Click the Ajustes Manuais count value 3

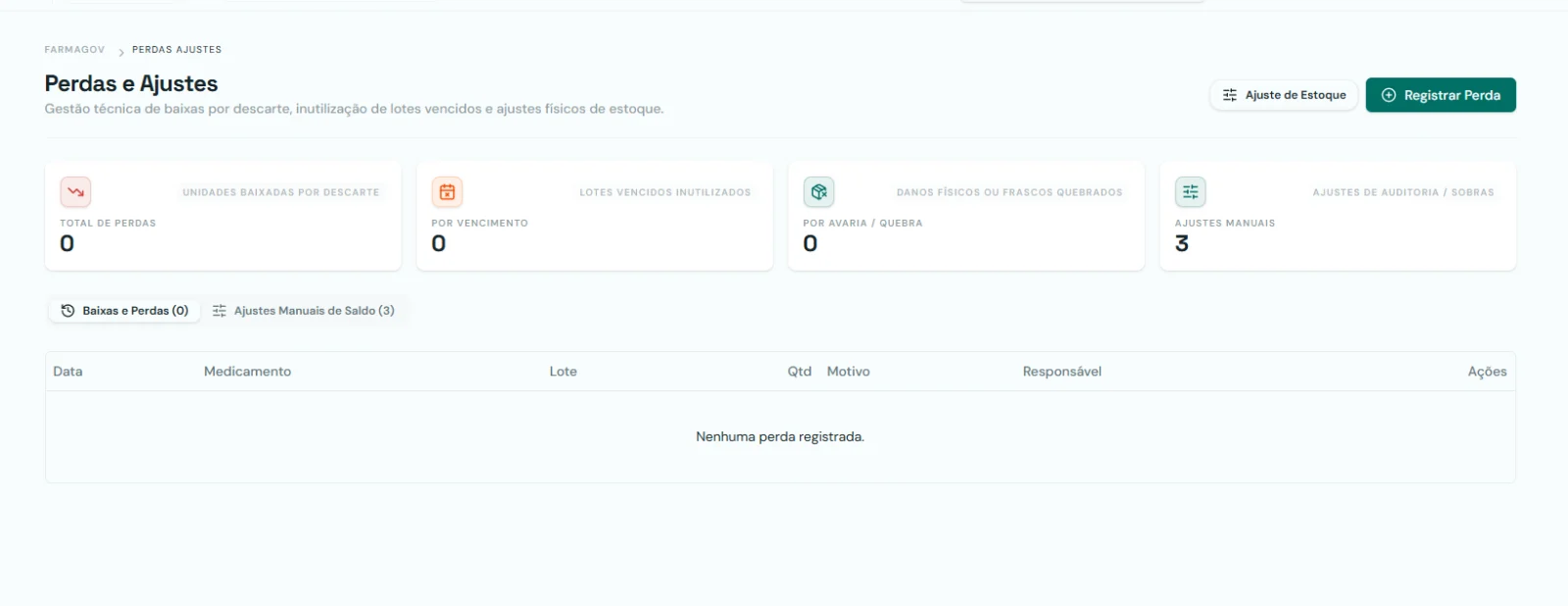1182,244
